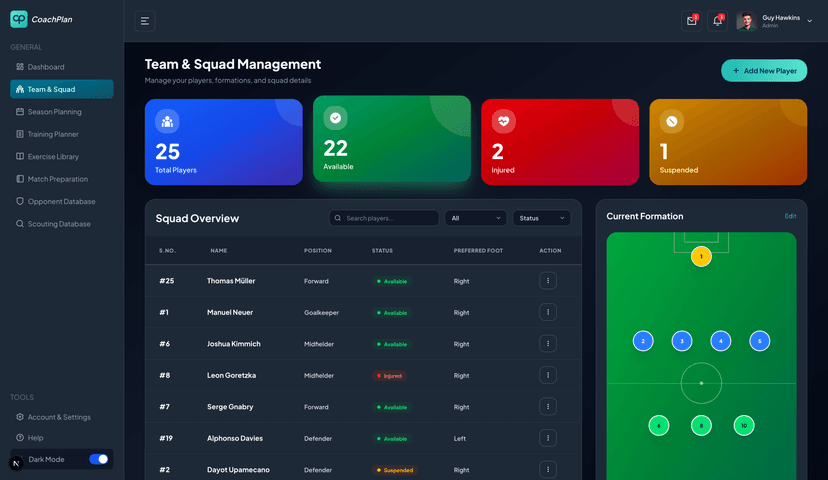Open the notifications bell icon

click(x=717, y=21)
